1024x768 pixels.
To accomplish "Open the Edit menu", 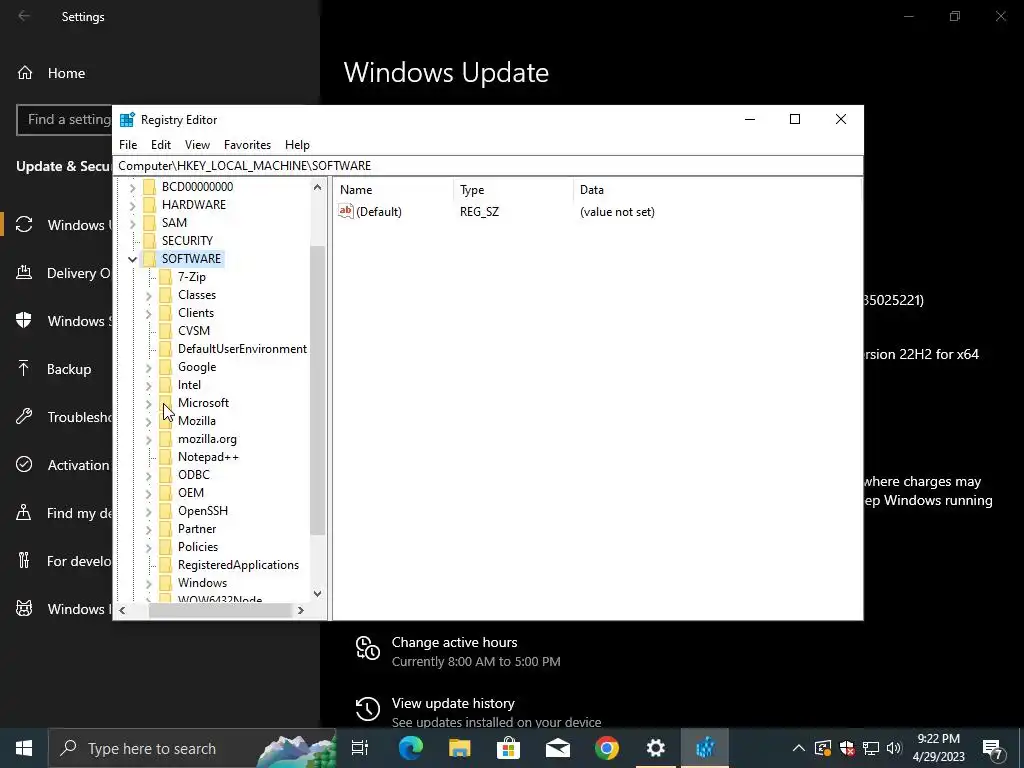I will [161, 145].
